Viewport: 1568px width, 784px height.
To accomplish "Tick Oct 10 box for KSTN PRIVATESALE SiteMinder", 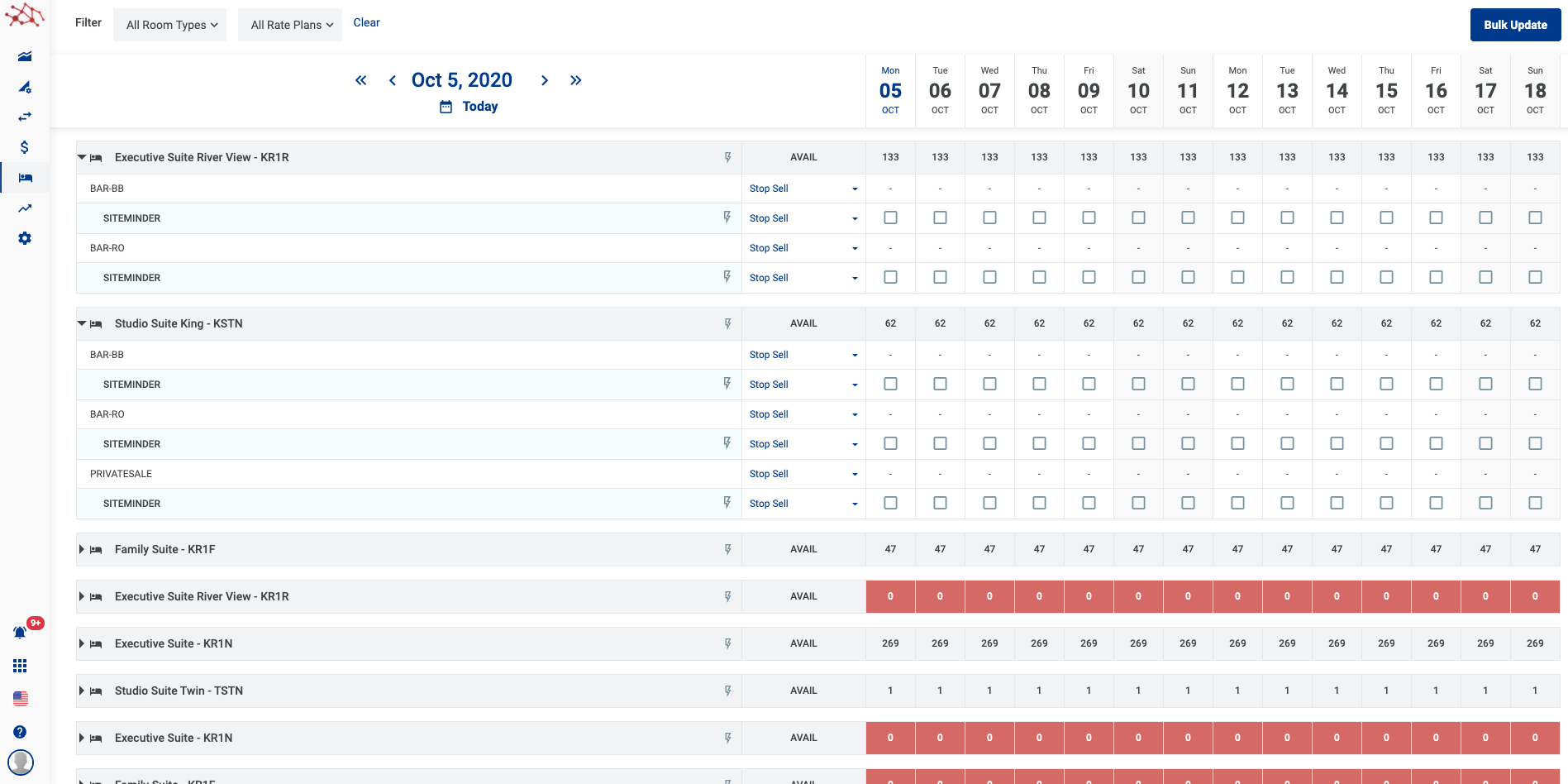I will (x=1138, y=503).
